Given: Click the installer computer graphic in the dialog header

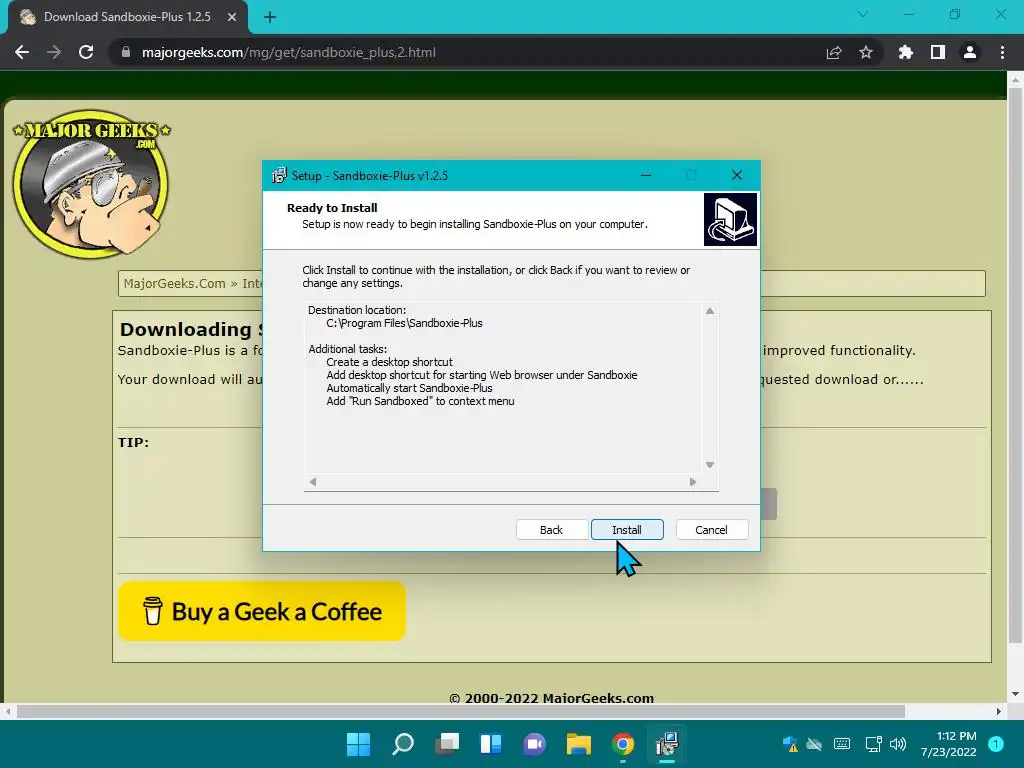Looking at the screenshot, I should tap(730, 219).
